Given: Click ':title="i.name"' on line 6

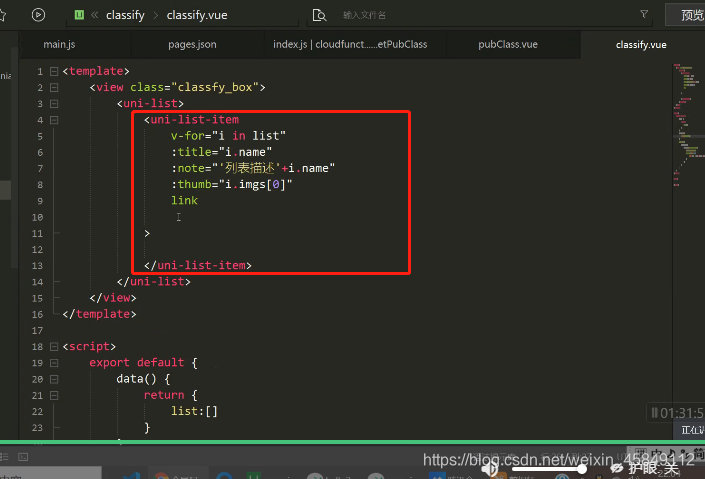Looking at the screenshot, I should pyautogui.click(x=221, y=152).
